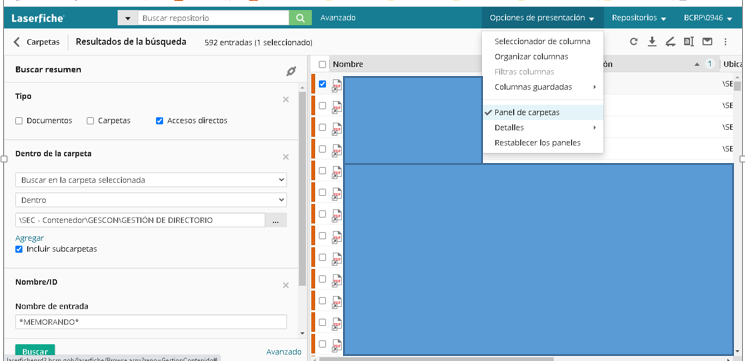Open Opciones de presentación dropdown
This screenshot has width=745, height=361.
click(542, 18)
